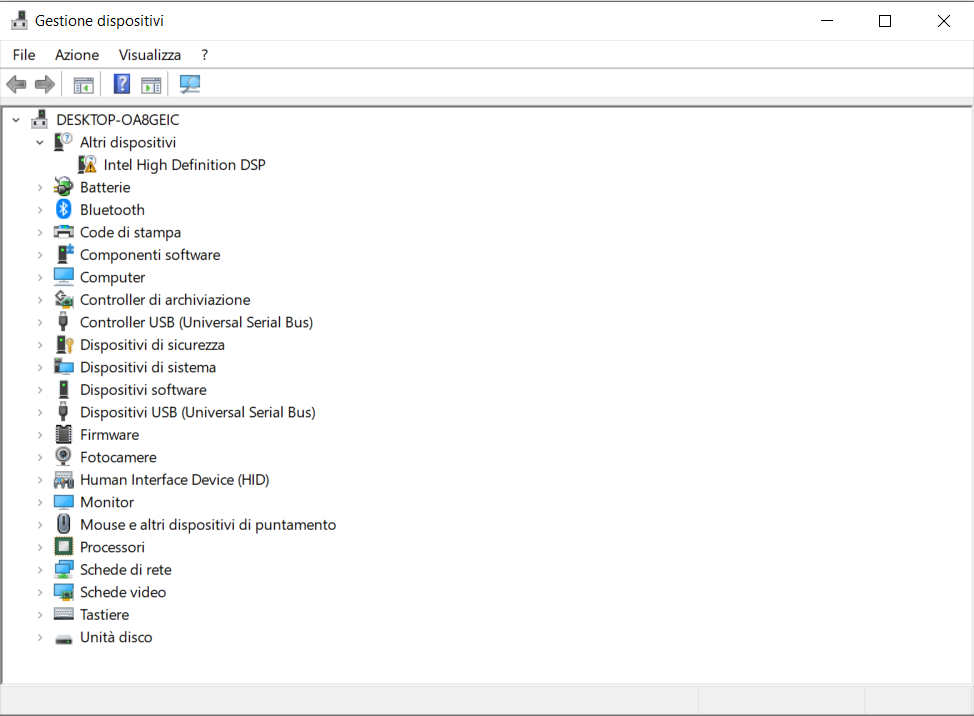The width and height of the screenshot is (974, 716).
Task: Open the Azione menu
Action: tap(77, 54)
